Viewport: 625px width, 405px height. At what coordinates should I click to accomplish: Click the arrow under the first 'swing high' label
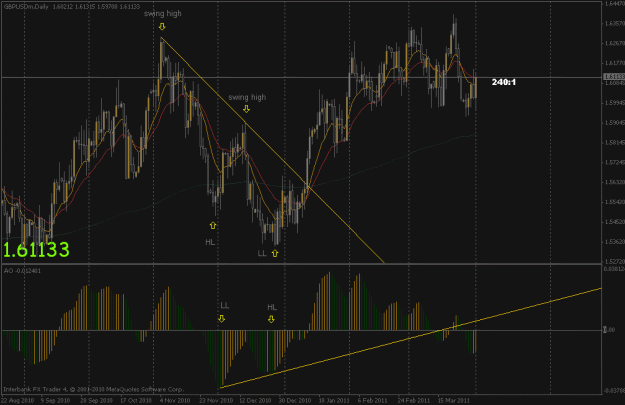click(x=161, y=27)
